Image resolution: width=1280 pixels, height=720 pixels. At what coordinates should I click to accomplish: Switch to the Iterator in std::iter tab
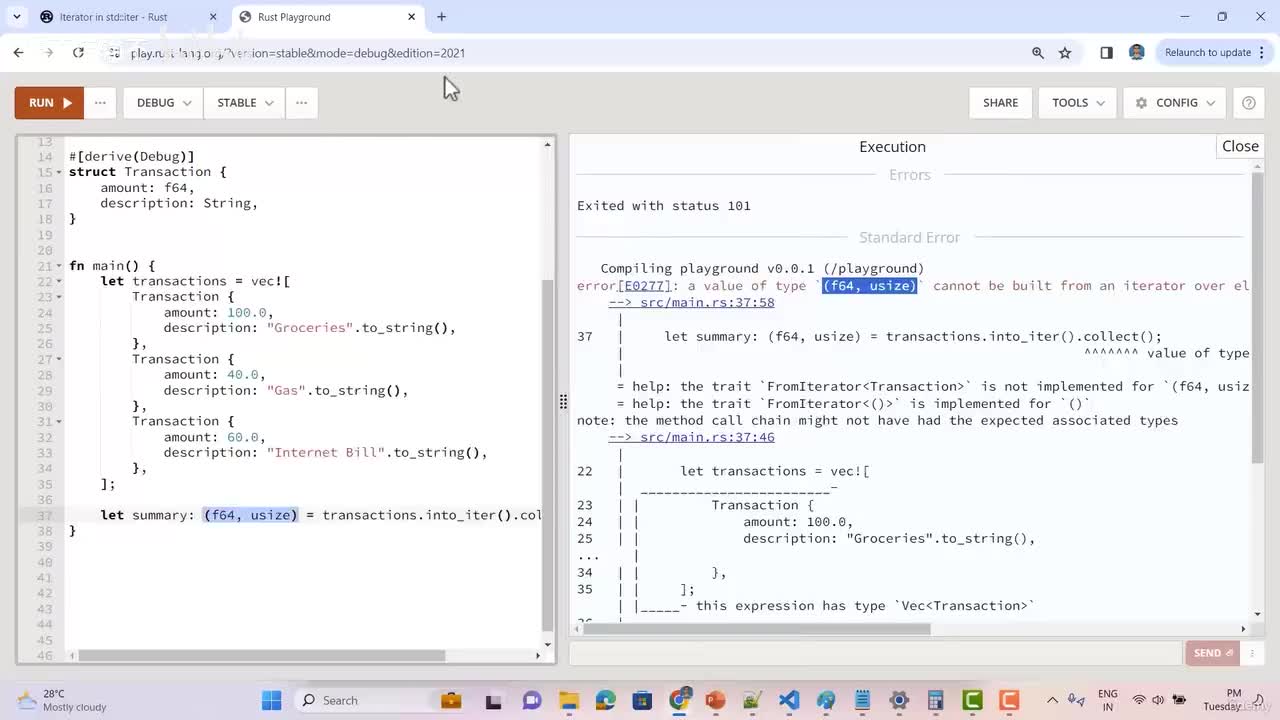(x=128, y=17)
